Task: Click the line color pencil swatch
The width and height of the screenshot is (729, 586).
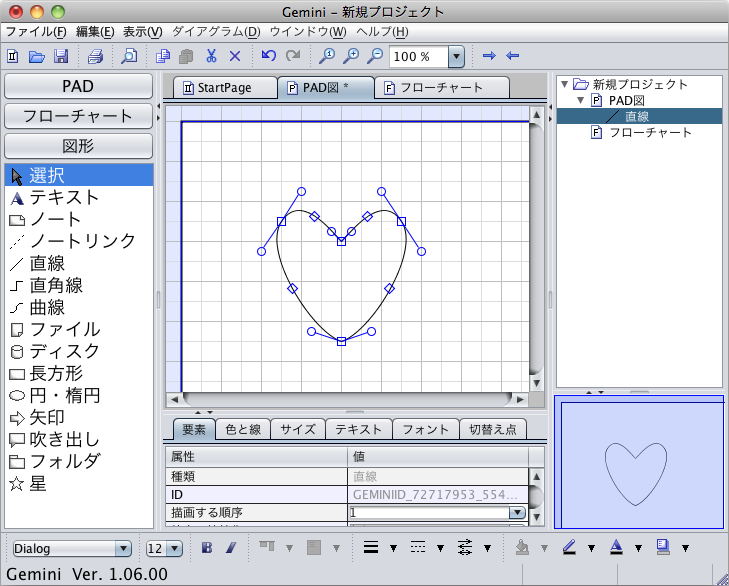Action: pyautogui.click(x=570, y=547)
